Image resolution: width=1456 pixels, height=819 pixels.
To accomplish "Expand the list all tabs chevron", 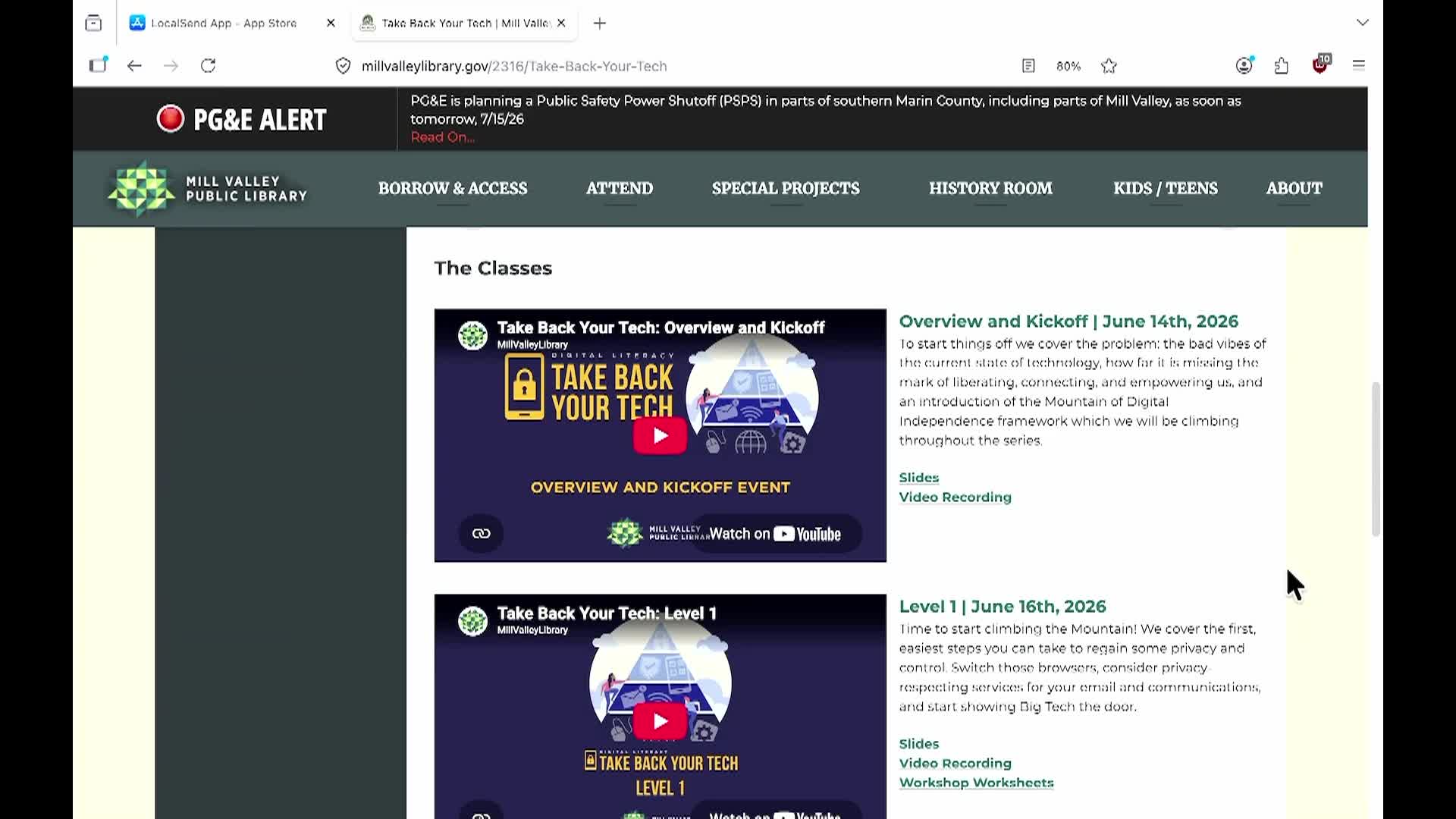I will pyautogui.click(x=1363, y=23).
